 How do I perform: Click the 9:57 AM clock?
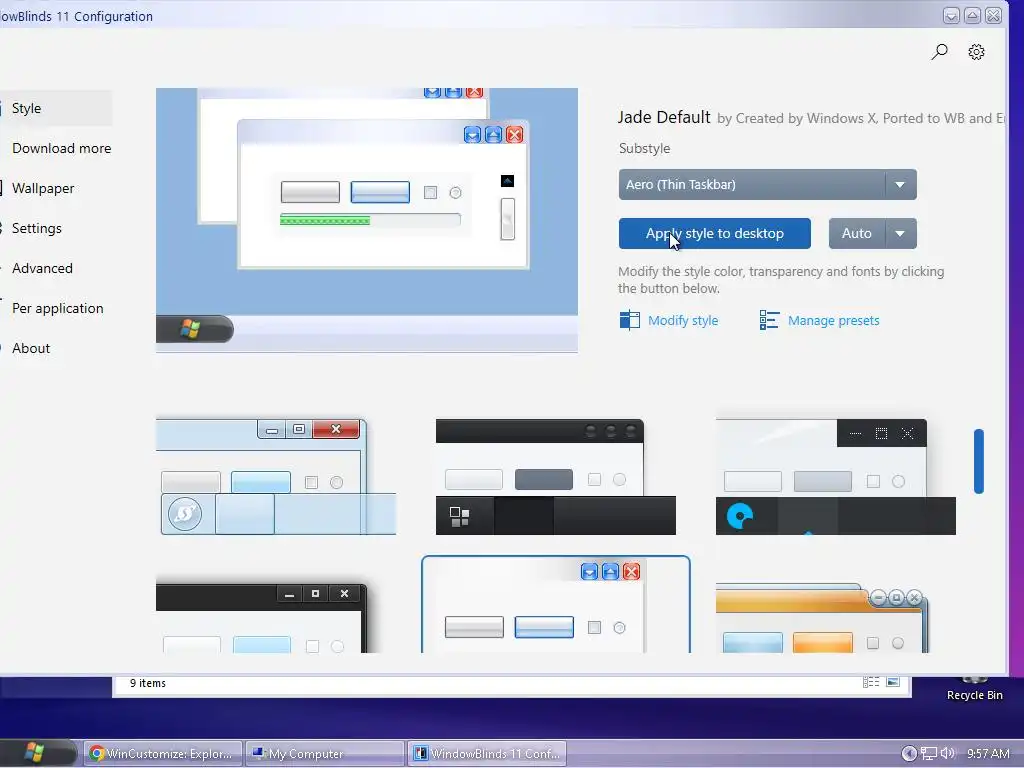pyautogui.click(x=988, y=754)
